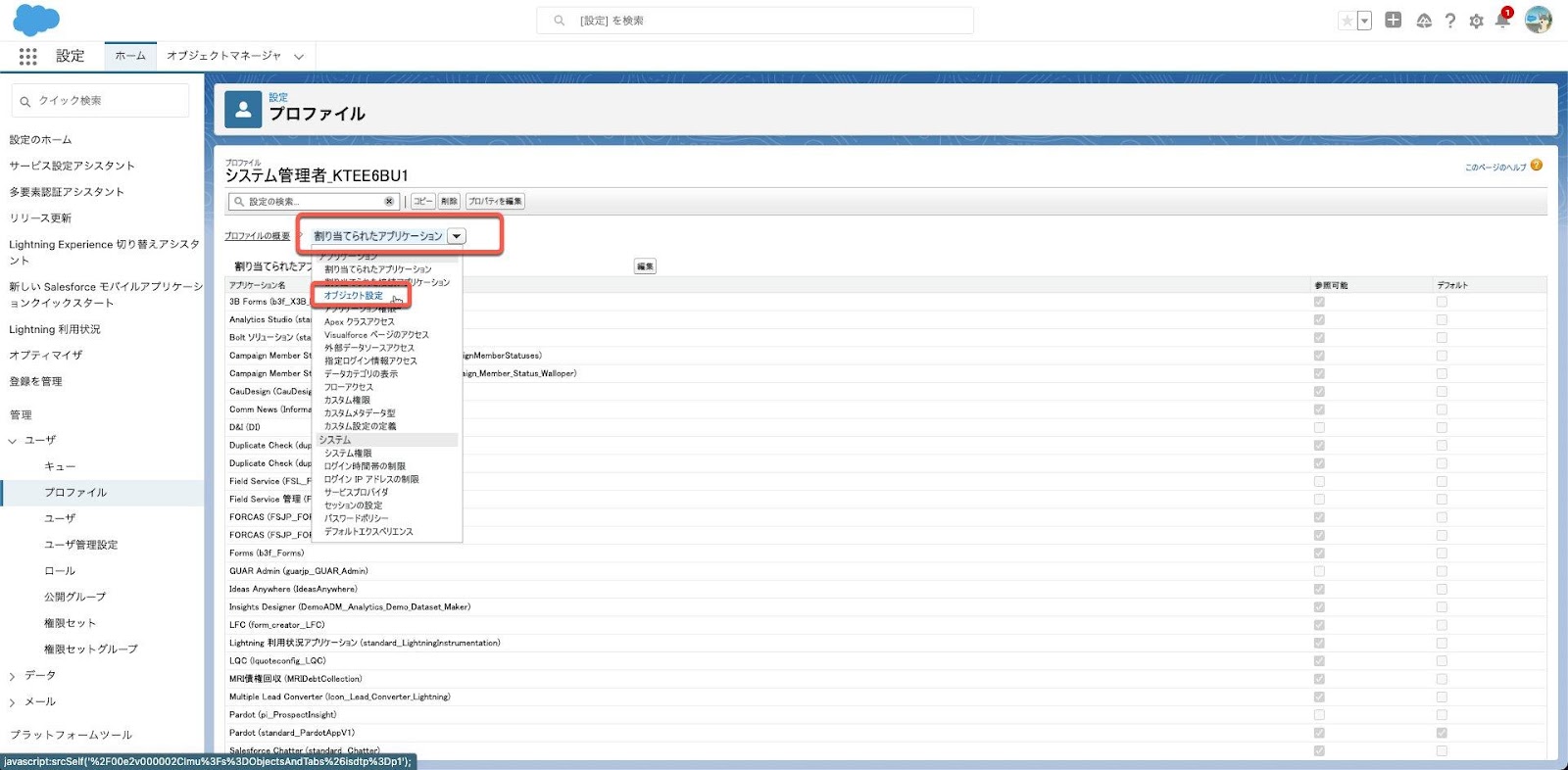Toggle デフォルト checkbox for Pardot (standard_PardotAppV1)

(1442, 733)
